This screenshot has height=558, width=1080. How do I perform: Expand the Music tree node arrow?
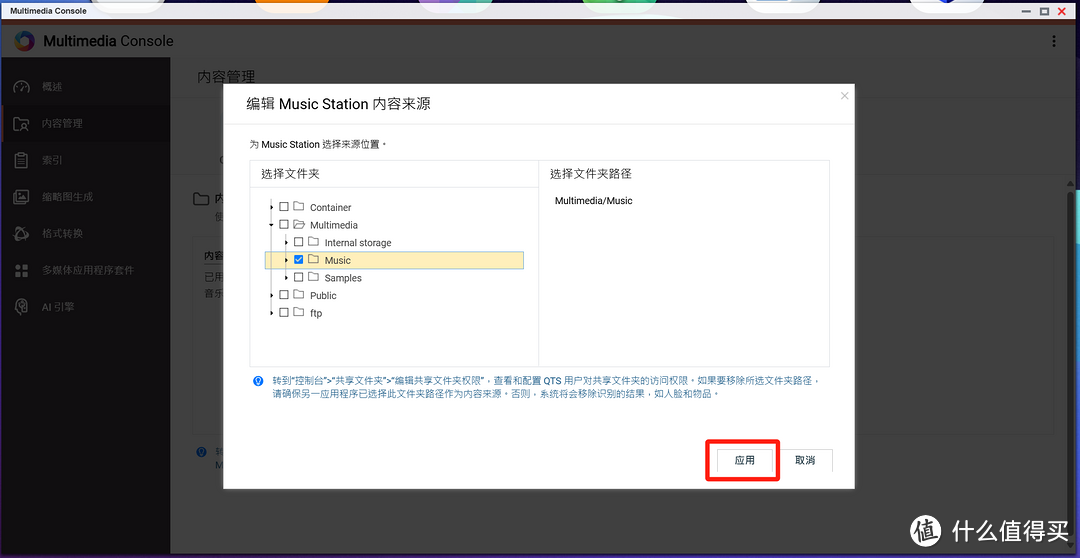pos(287,260)
